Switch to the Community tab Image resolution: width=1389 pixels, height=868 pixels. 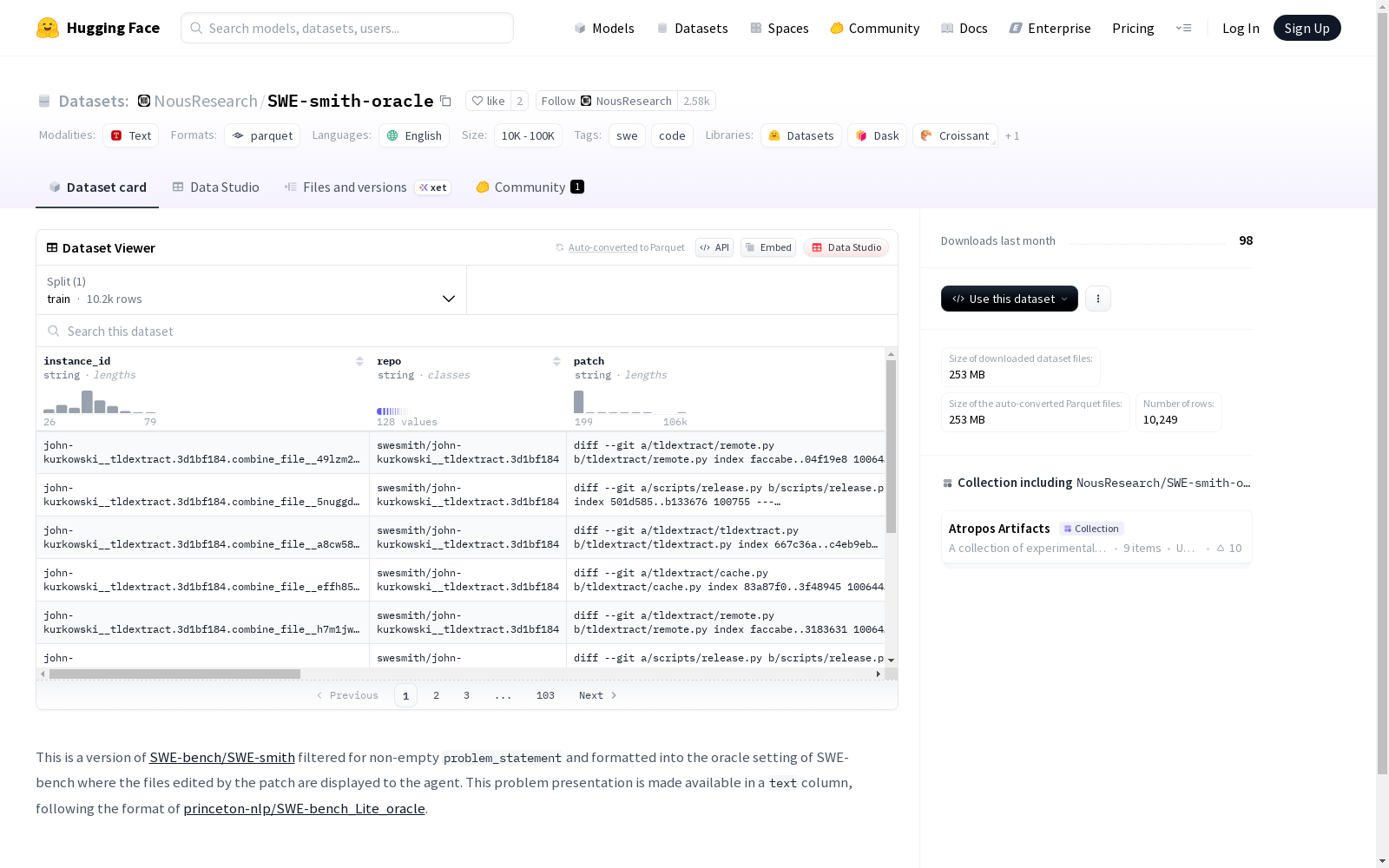(530, 187)
